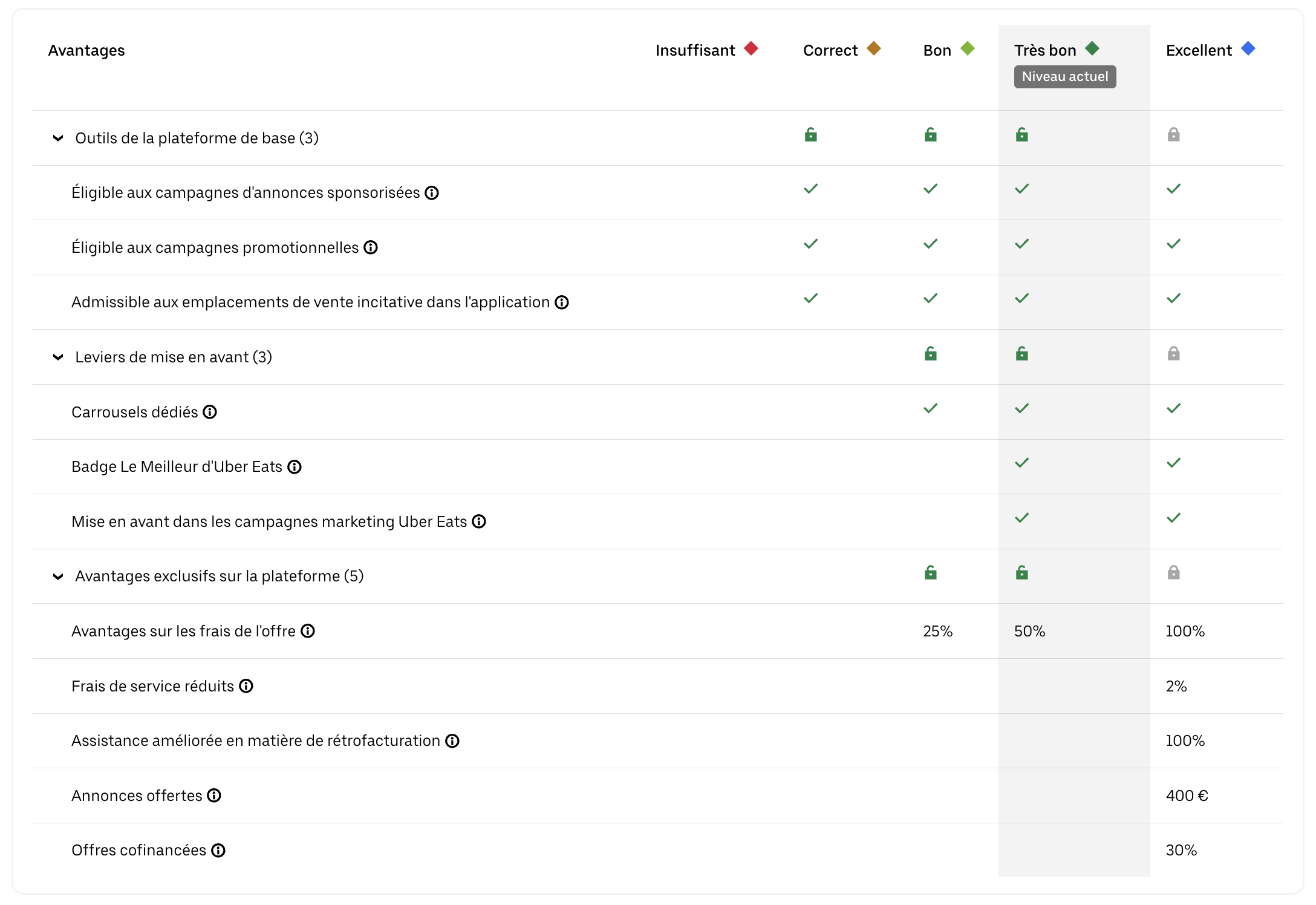Click info icon for campagnes marketing Uber Eats

click(x=479, y=521)
